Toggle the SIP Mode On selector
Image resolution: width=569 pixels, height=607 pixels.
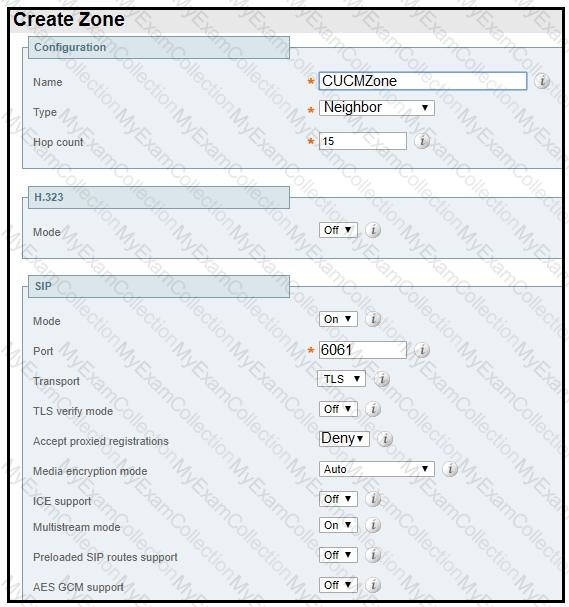[338, 319]
